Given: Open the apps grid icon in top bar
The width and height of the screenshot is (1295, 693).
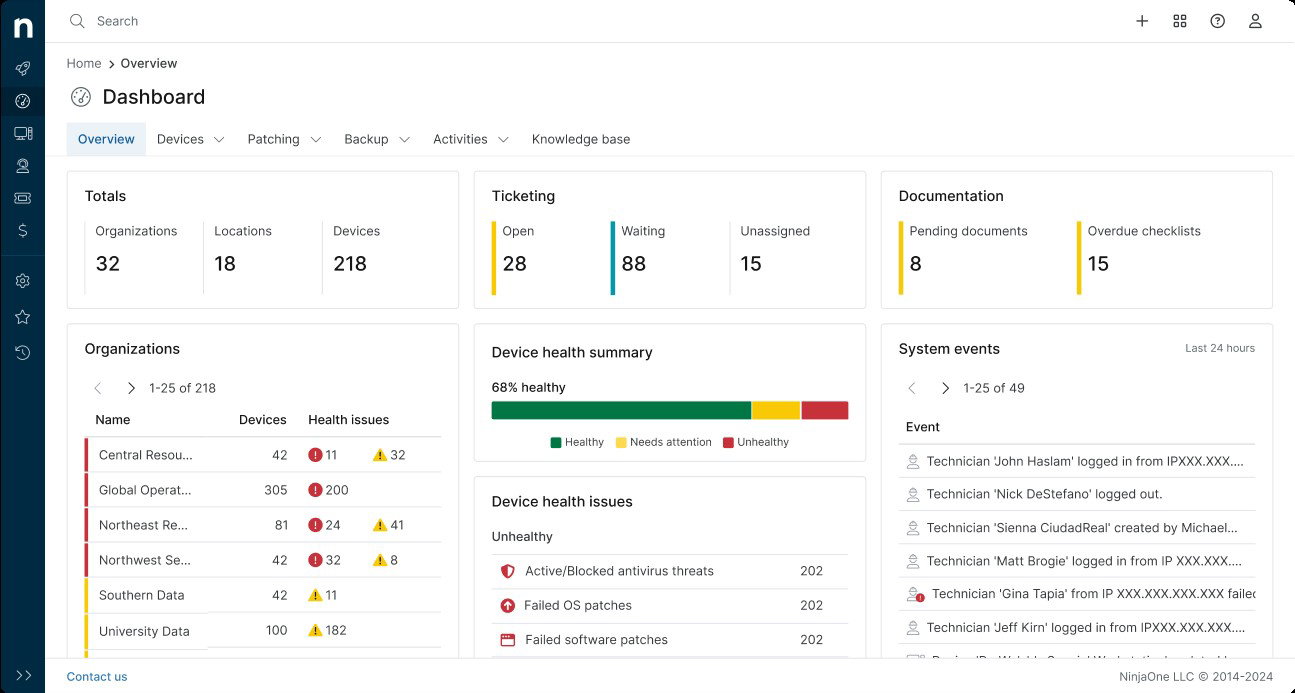Looking at the screenshot, I should coord(1180,20).
